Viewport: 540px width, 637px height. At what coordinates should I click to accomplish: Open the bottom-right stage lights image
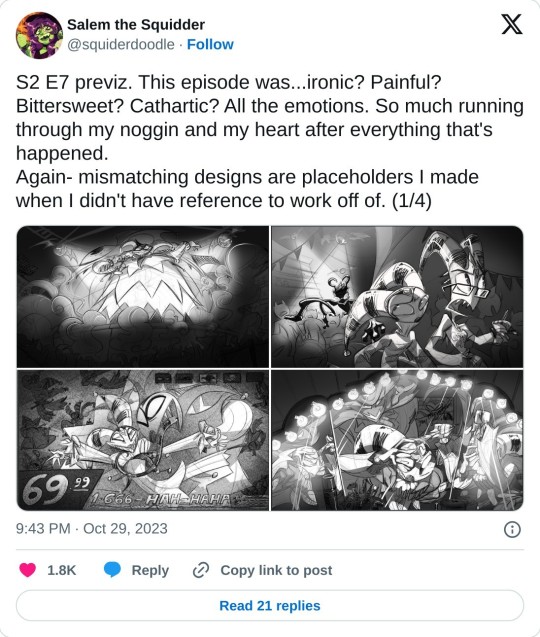[397, 440]
